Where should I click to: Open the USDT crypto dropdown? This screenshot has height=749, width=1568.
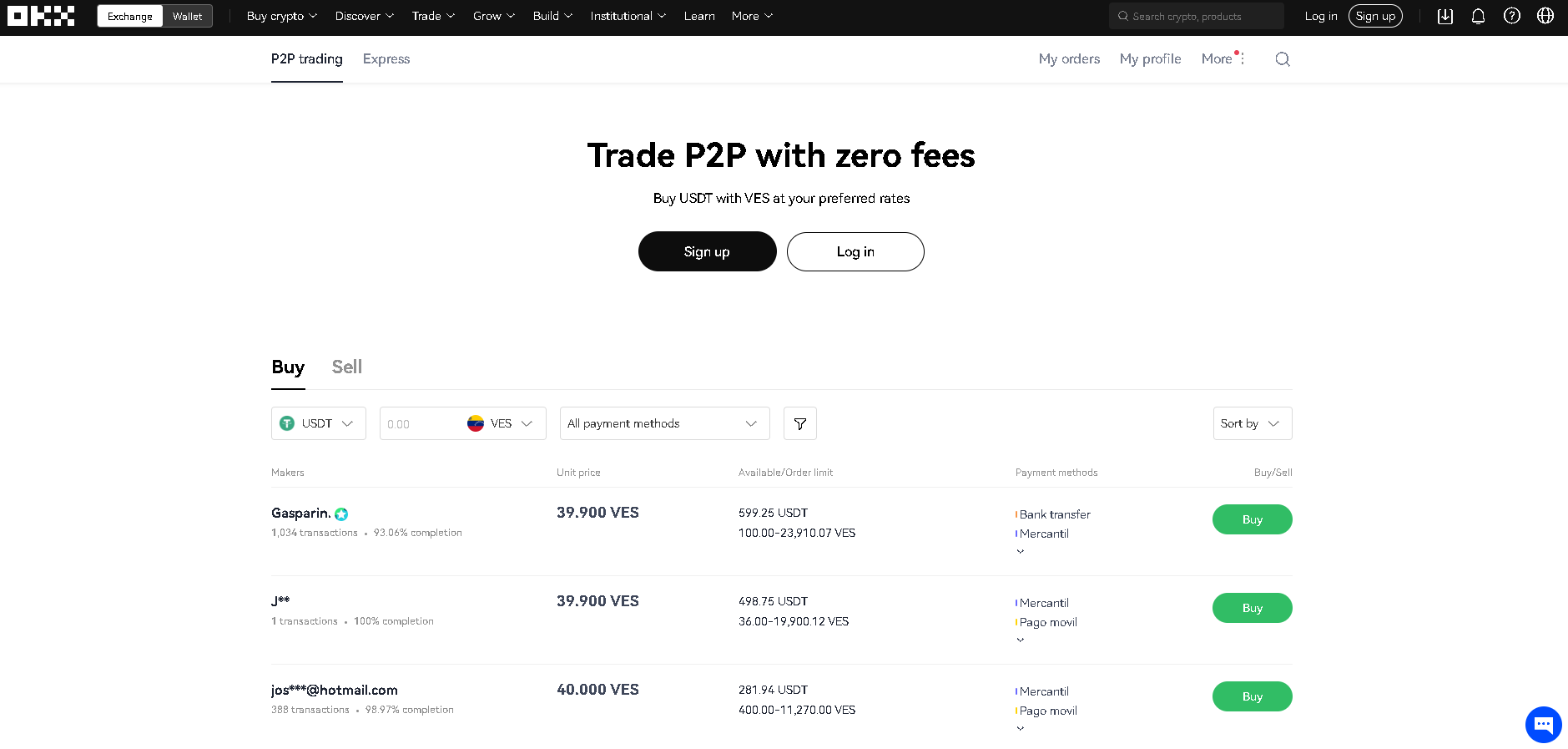point(319,423)
